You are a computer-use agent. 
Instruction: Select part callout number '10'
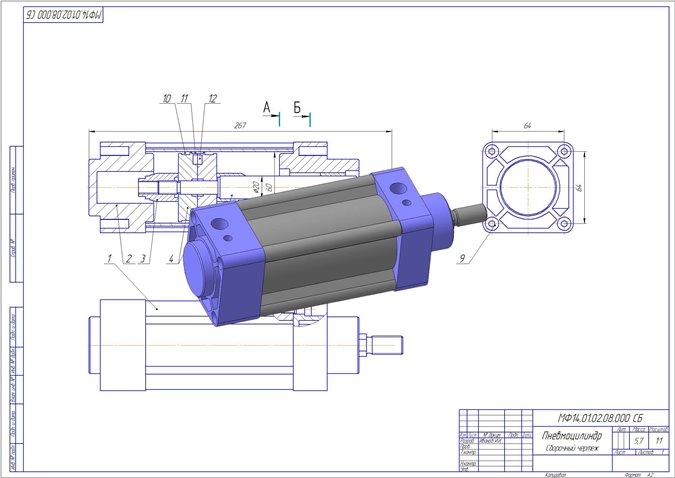(x=167, y=99)
